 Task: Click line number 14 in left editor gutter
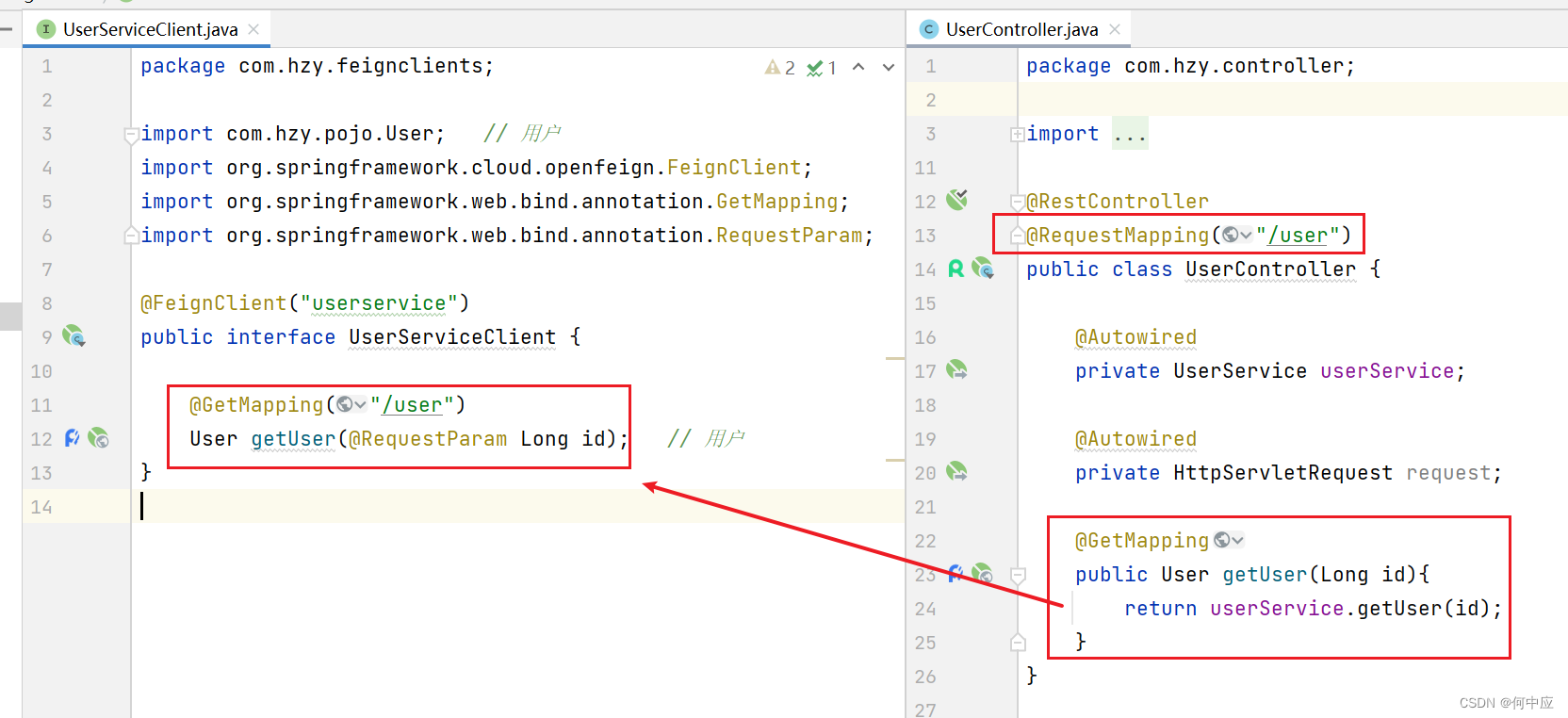tap(41, 507)
